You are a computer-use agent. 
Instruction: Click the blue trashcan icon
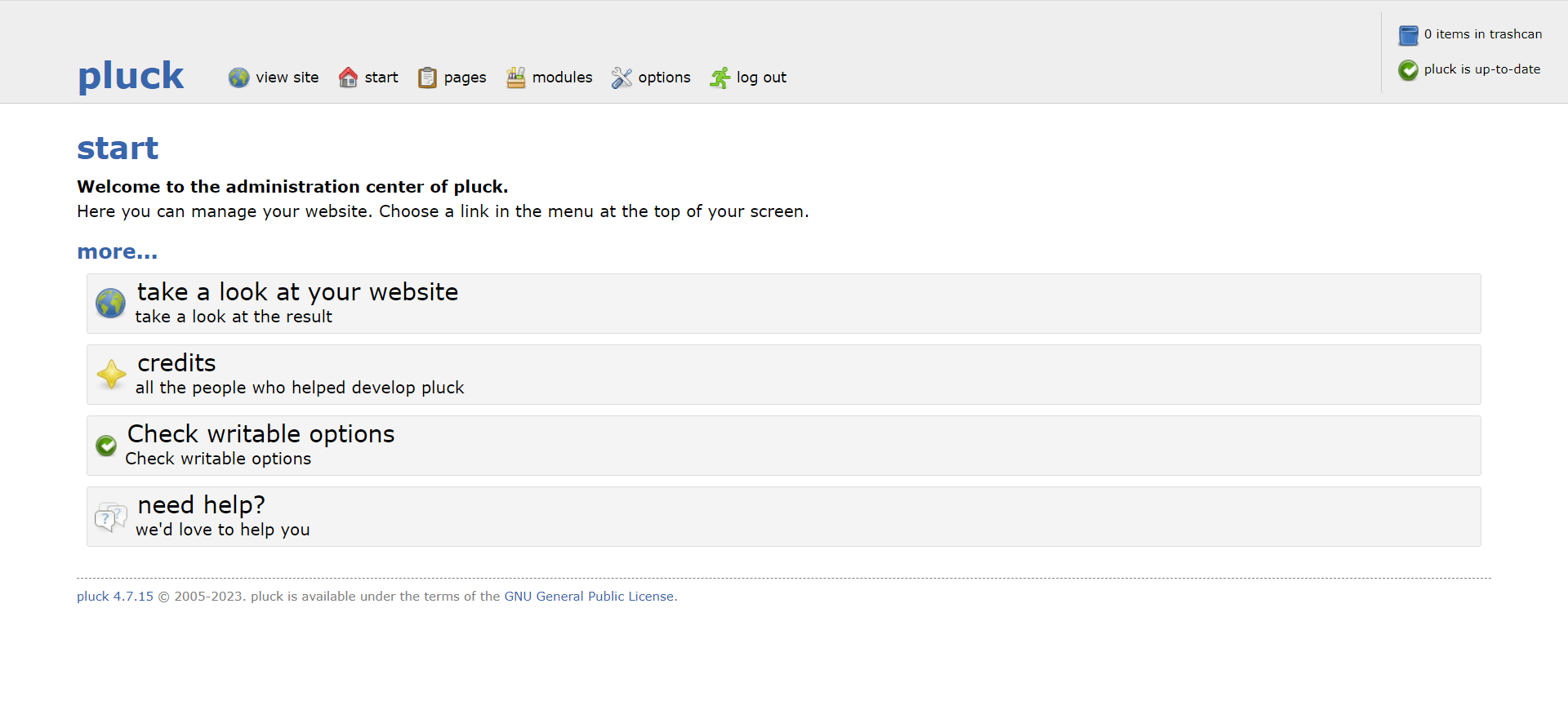point(1408,35)
